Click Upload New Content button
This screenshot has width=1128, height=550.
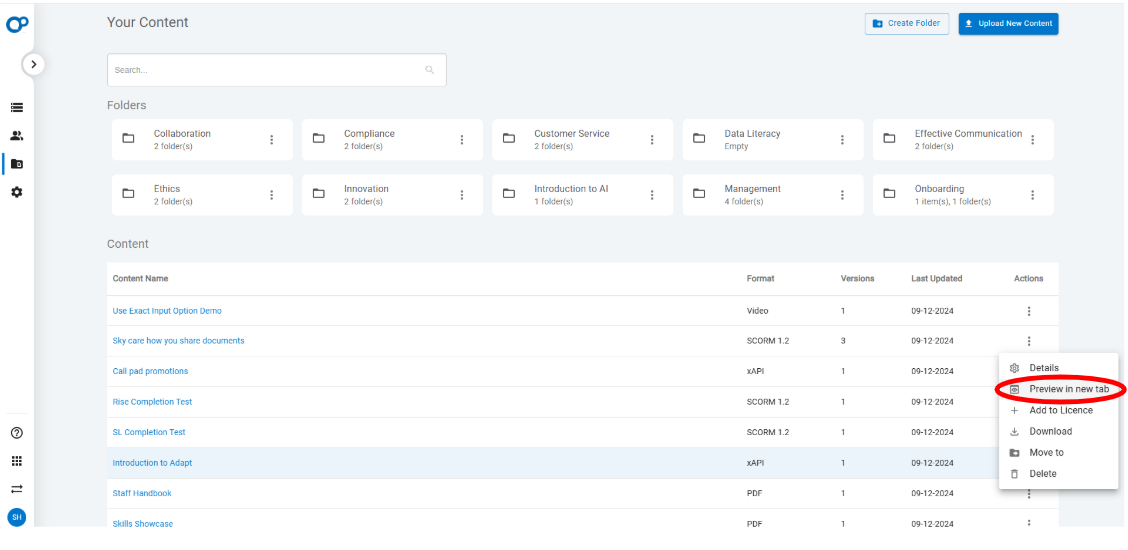[1008, 24]
